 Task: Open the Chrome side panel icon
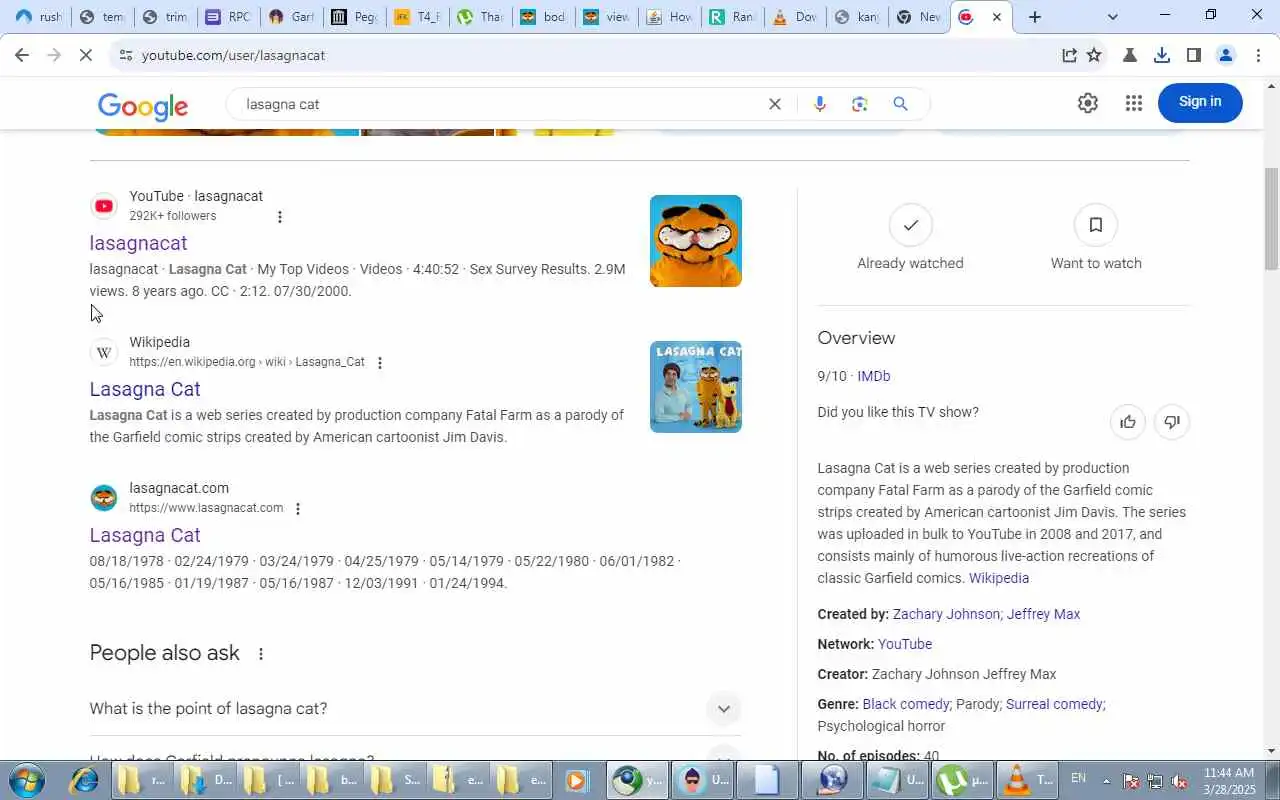pyautogui.click(x=1193, y=55)
